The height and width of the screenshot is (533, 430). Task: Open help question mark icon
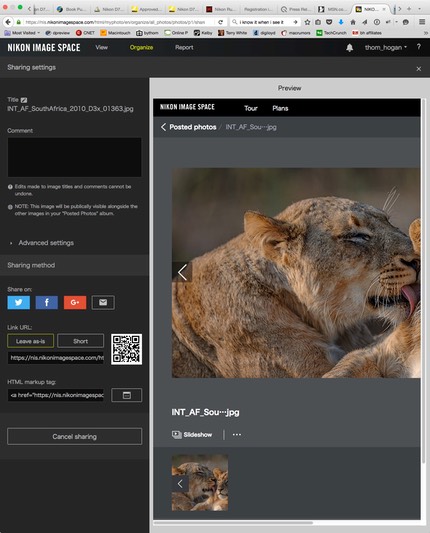pyautogui.click(x=418, y=47)
